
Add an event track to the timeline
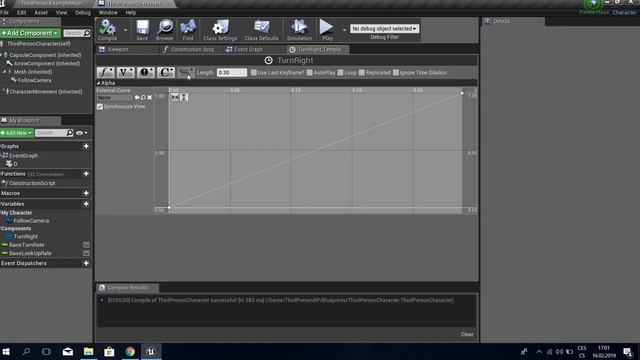coord(145,72)
